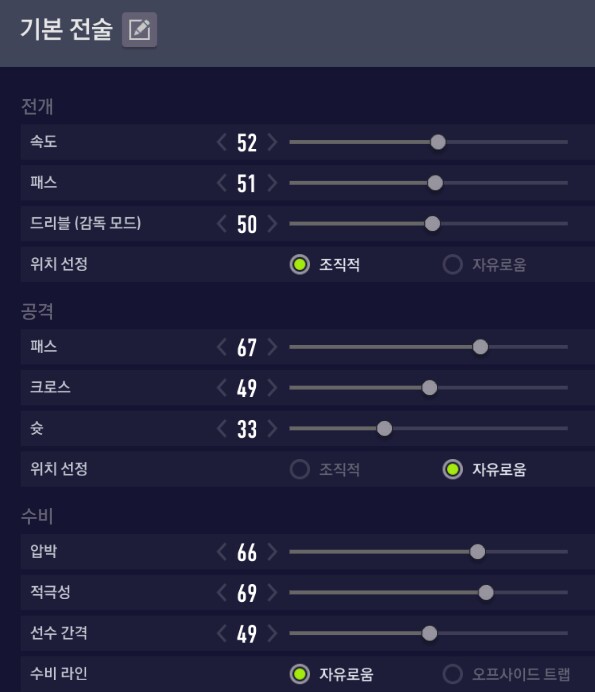
Task: Increase 슛 value with right chevron
Action: (272, 428)
